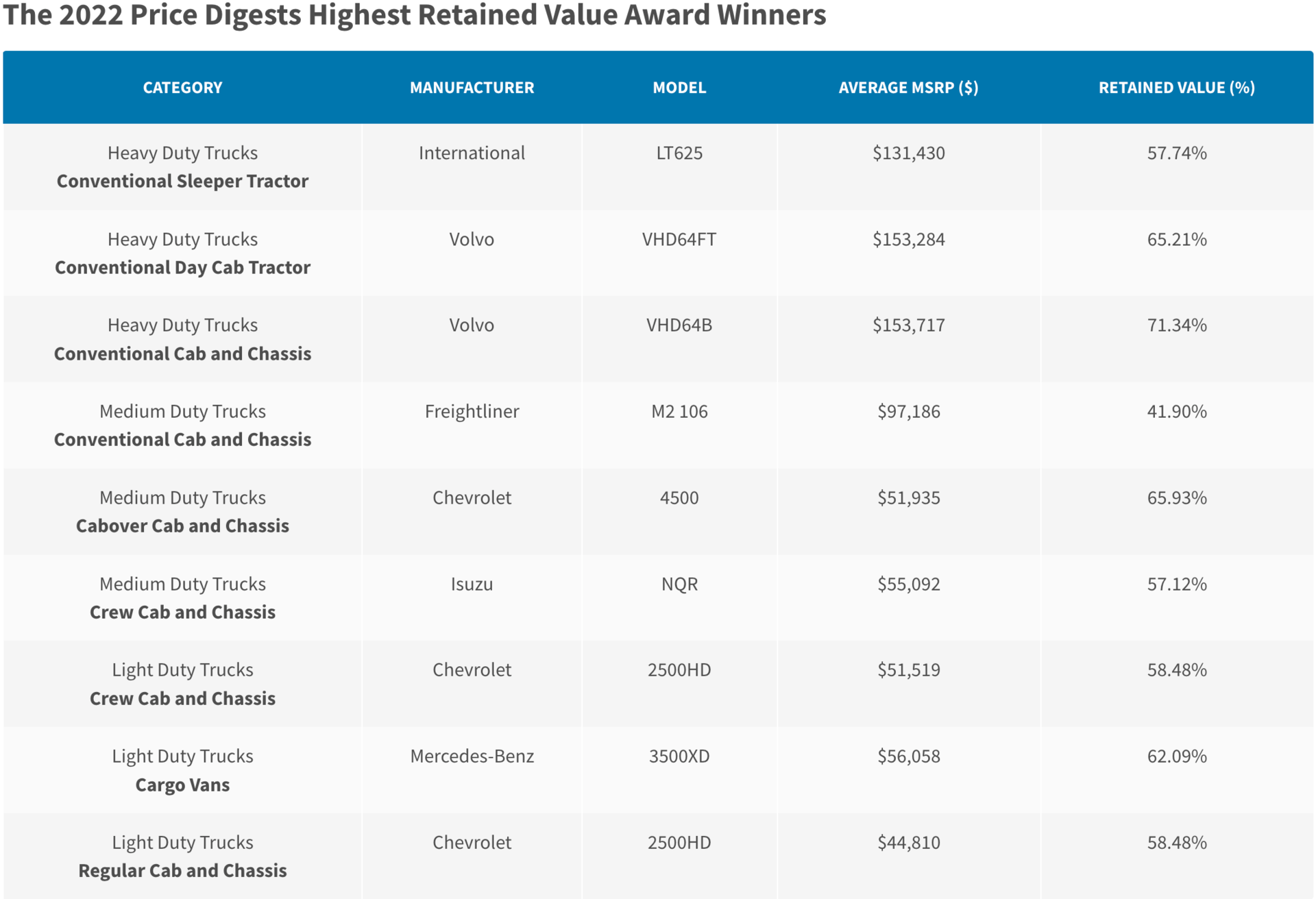Click the 57.12% retained value
1316x899 pixels.
tap(1177, 584)
